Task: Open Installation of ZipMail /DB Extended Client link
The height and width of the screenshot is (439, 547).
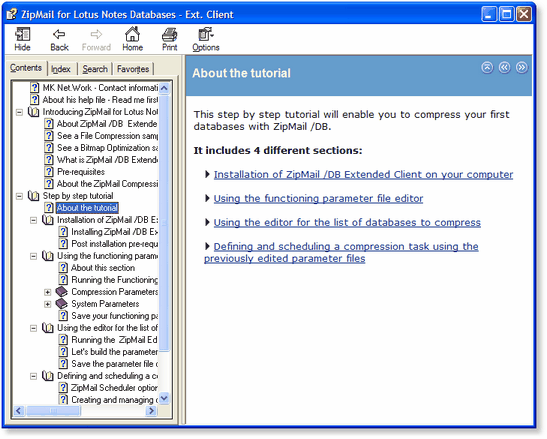Action: click(363, 174)
